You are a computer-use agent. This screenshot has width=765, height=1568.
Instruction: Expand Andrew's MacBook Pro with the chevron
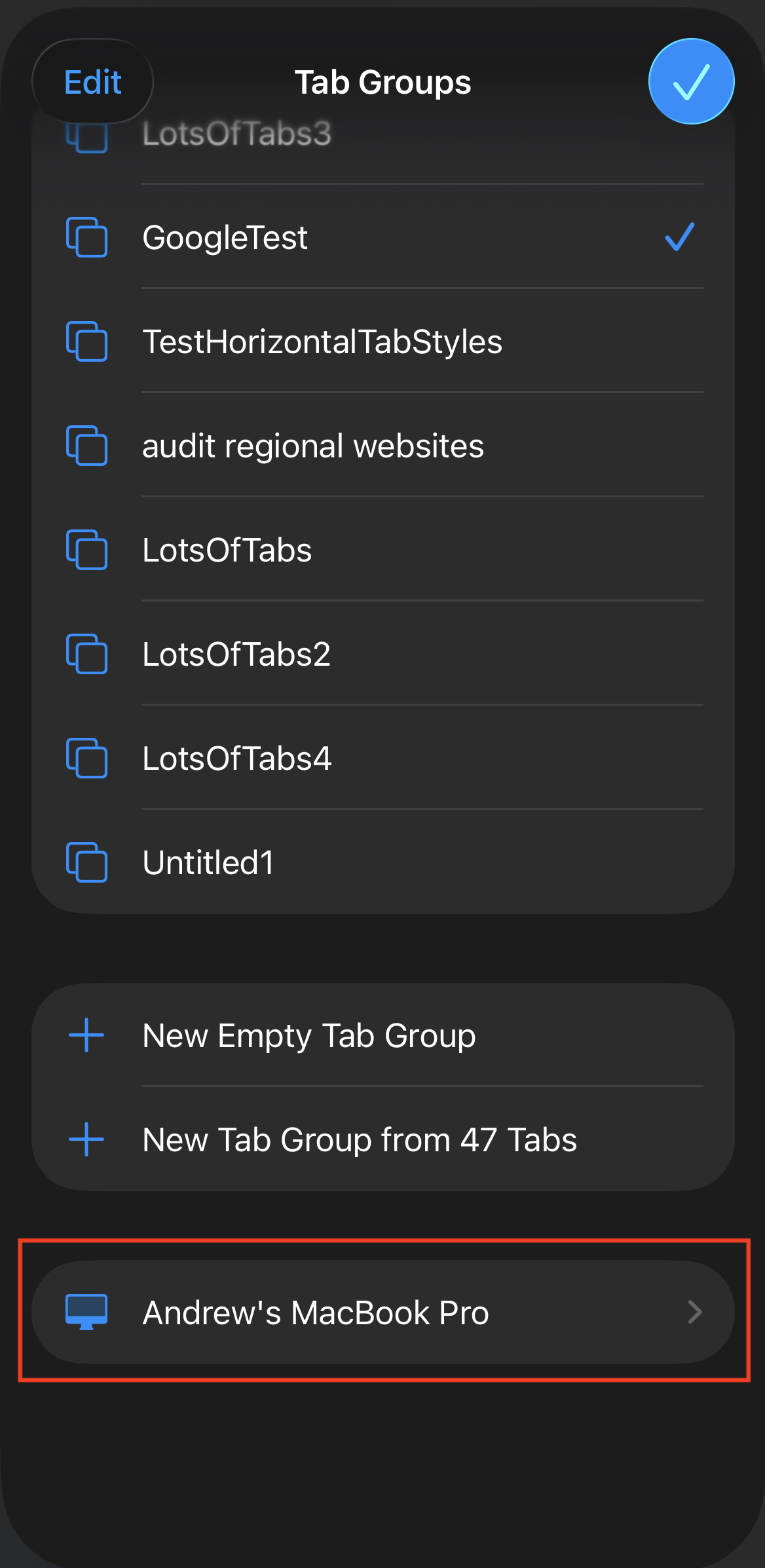click(x=695, y=1312)
